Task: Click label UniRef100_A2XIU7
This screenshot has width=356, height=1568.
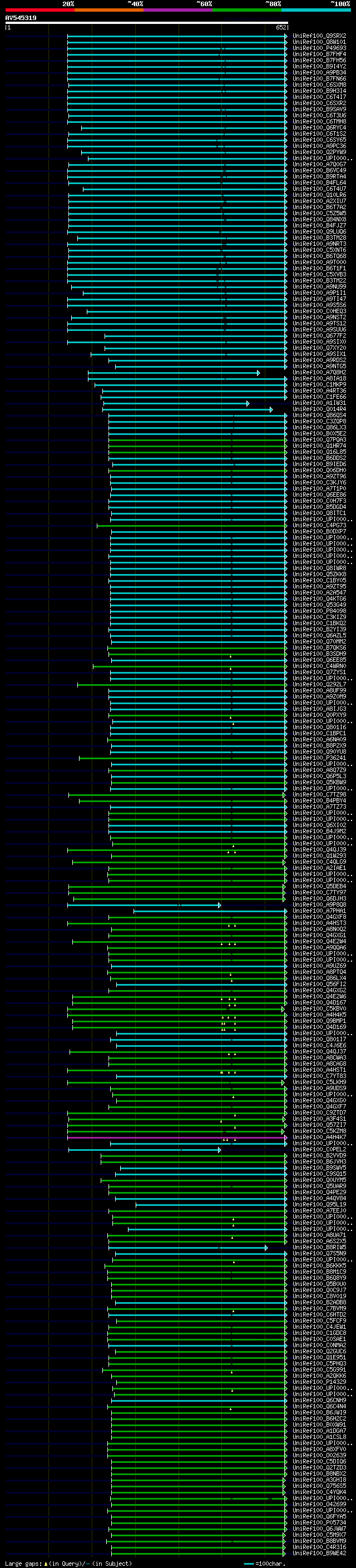Action: [319, 201]
